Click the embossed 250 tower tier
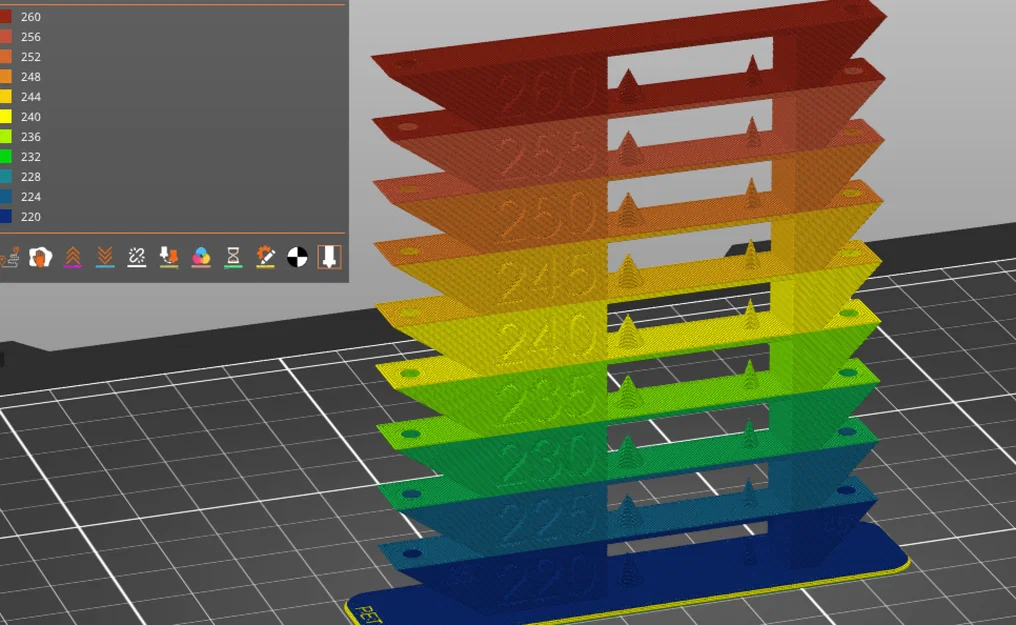This screenshot has width=1016, height=625. click(548, 217)
